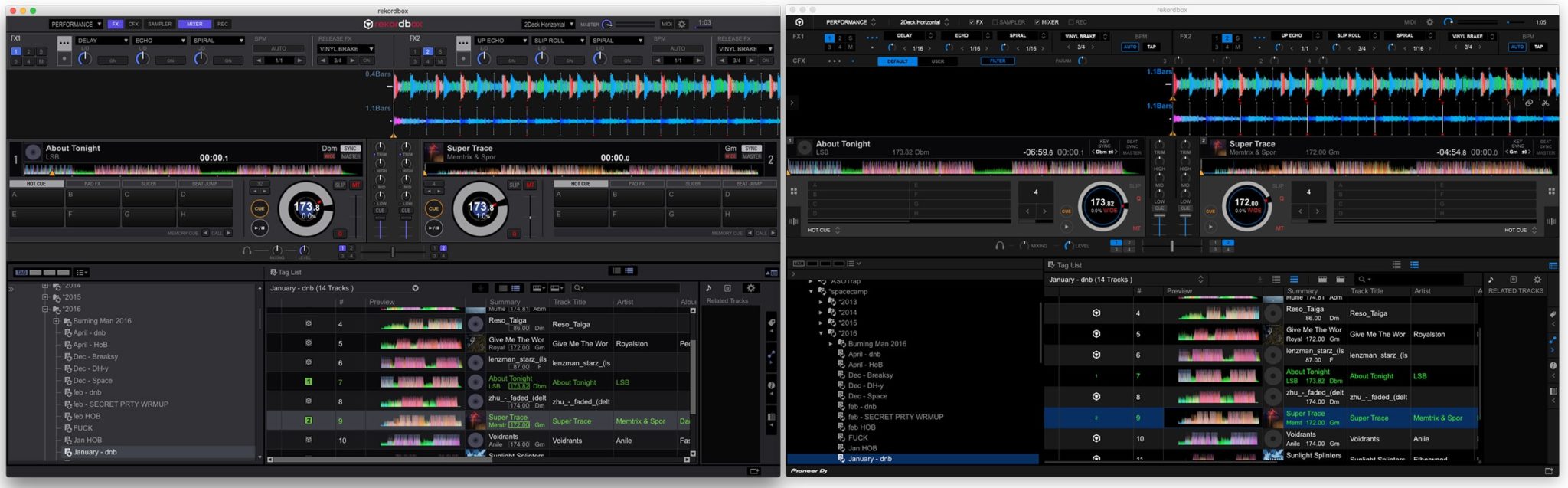
Task: Toggle deck 2 MT master tempo, left window
Action: click(x=530, y=185)
